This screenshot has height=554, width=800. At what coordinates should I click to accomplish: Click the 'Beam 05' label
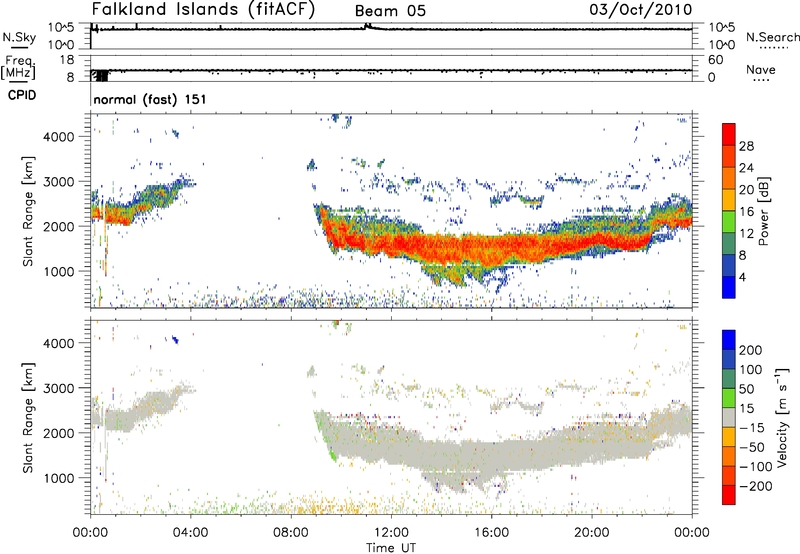(390, 11)
